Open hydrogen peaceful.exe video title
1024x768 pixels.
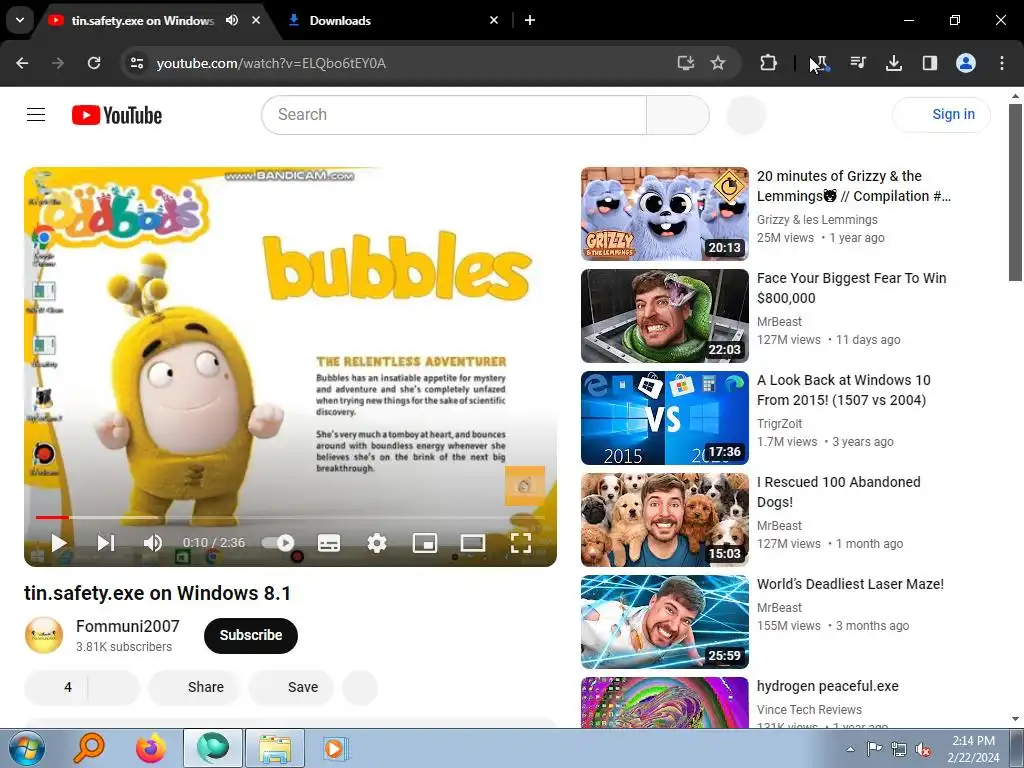coord(827,686)
